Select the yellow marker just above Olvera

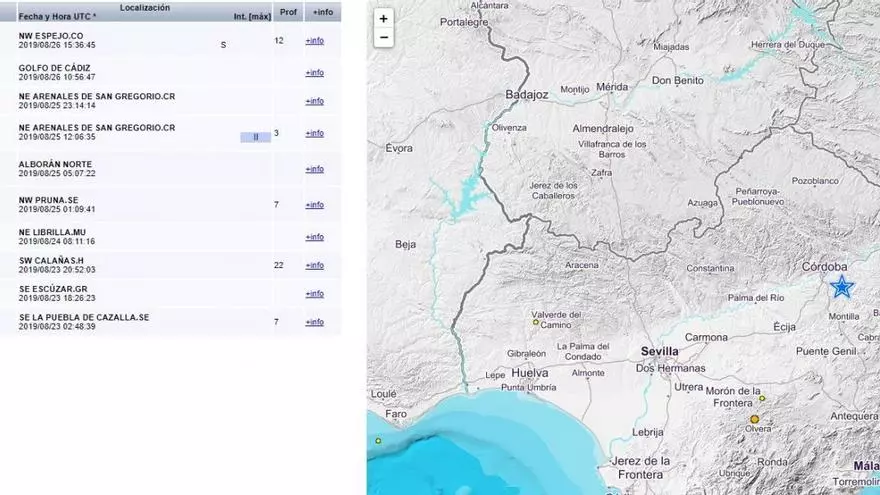755,419
